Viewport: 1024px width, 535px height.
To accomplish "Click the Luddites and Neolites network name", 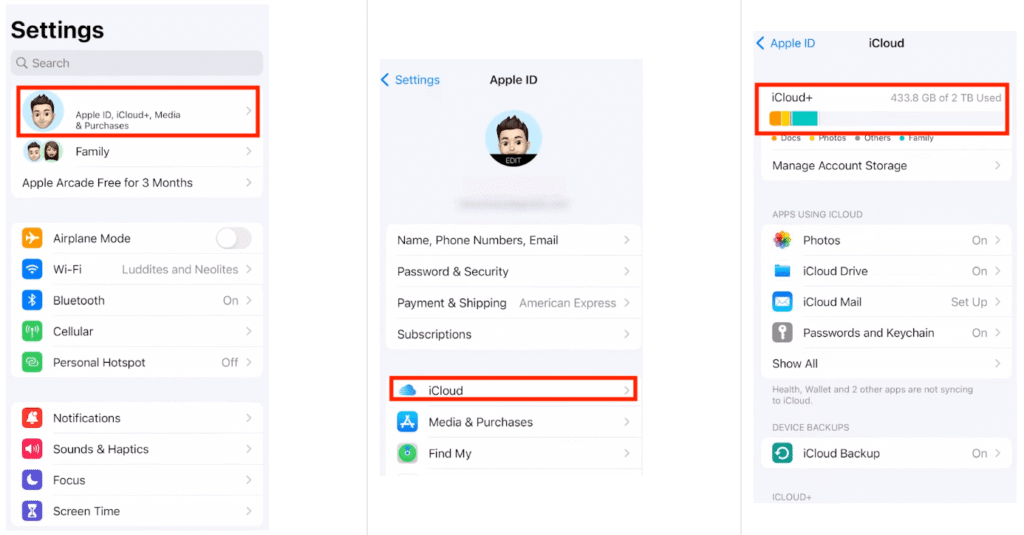I will point(180,269).
